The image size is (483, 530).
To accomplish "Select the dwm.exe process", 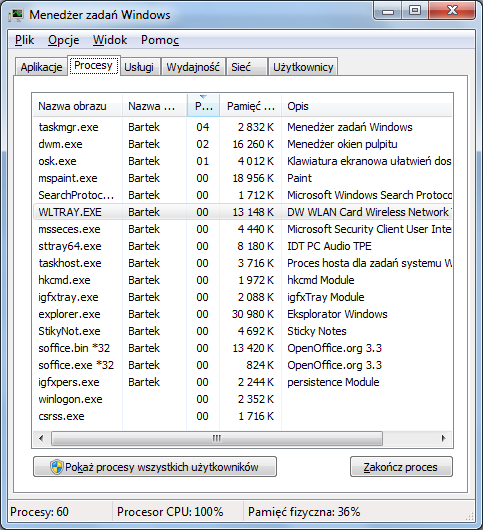I will pos(242,144).
